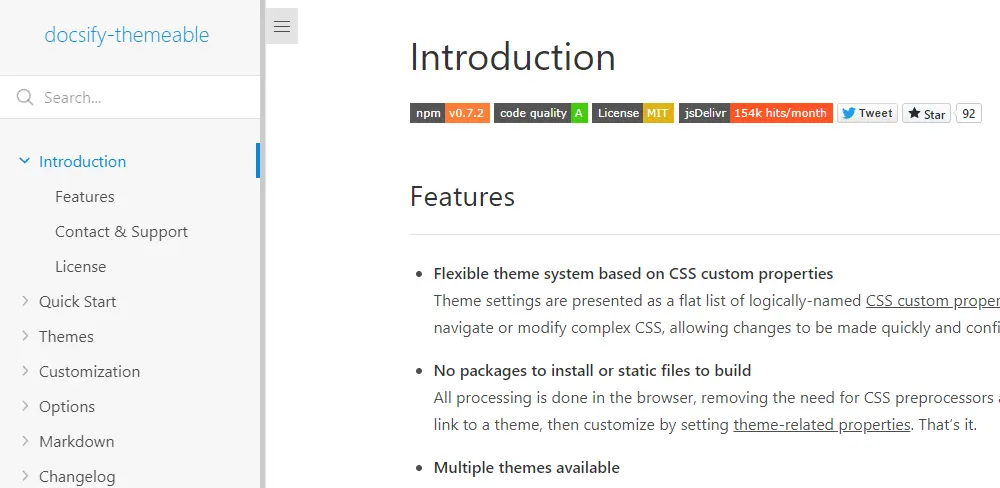Expand the Quick Start chevron
Image resolution: width=1000 pixels, height=488 pixels.
[x=25, y=300]
